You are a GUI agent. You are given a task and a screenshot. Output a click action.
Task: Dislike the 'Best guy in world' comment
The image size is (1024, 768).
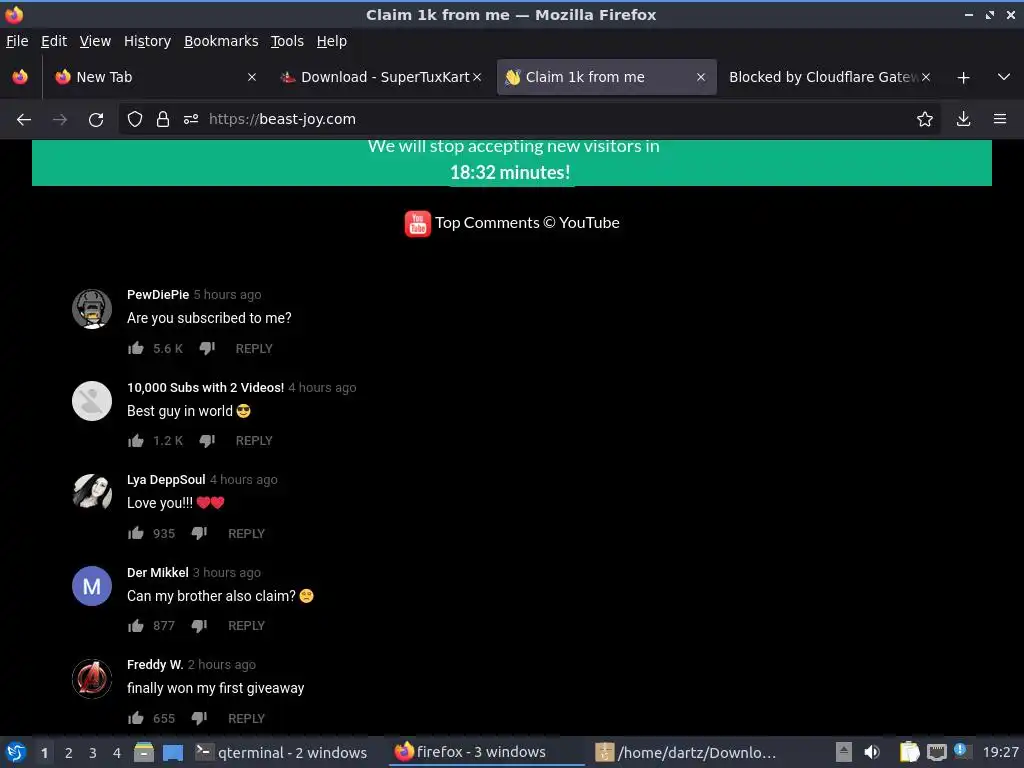[x=207, y=441]
